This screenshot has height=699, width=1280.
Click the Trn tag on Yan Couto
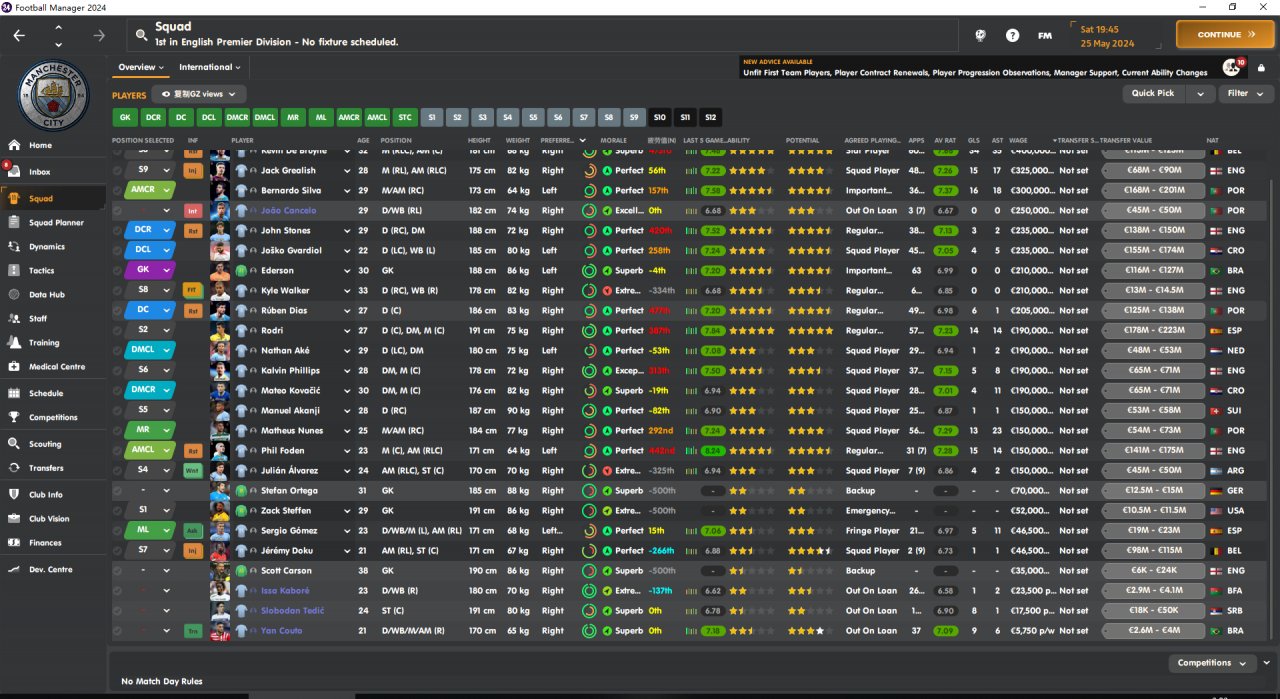[x=193, y=630]
